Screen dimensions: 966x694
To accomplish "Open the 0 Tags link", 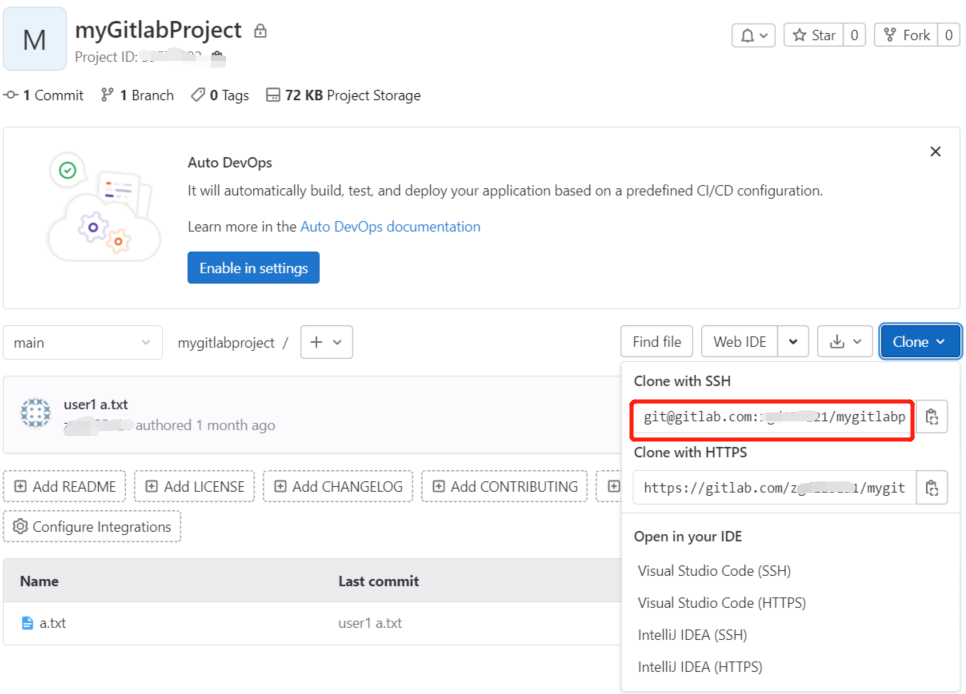I will click(220, 96).
